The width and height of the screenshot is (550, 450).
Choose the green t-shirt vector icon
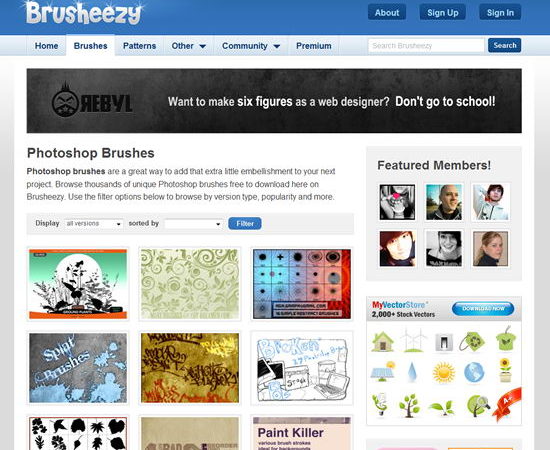coord(506,339)
